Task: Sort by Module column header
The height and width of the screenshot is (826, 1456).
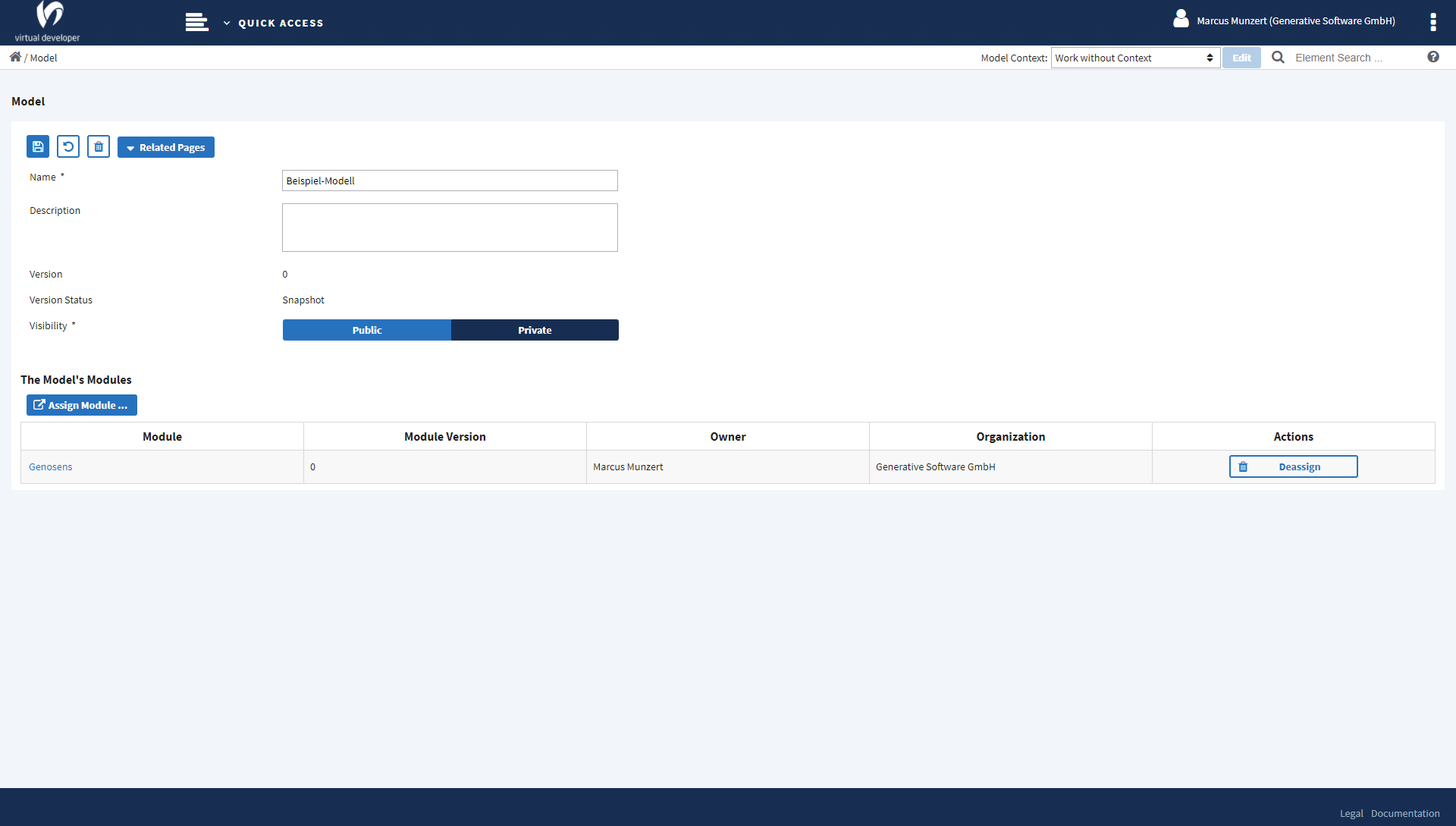Action: (162, 437)
